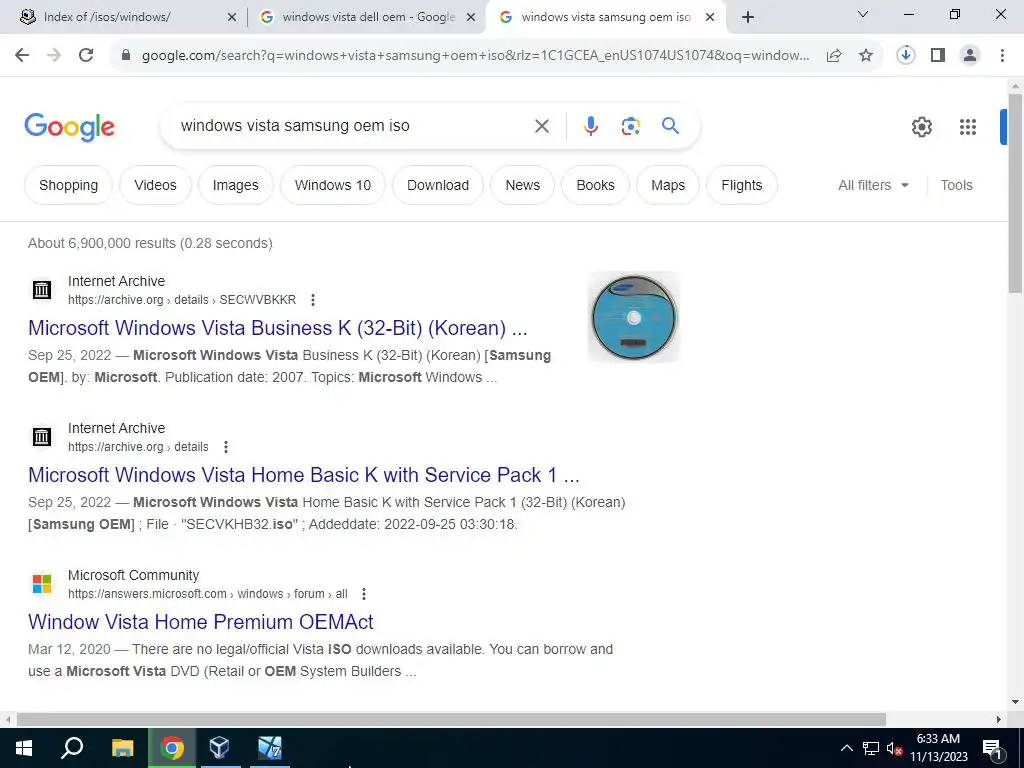1024x768 pixels.
Task: Open more options for SECWVBKKR result
Action: point(313,300)
